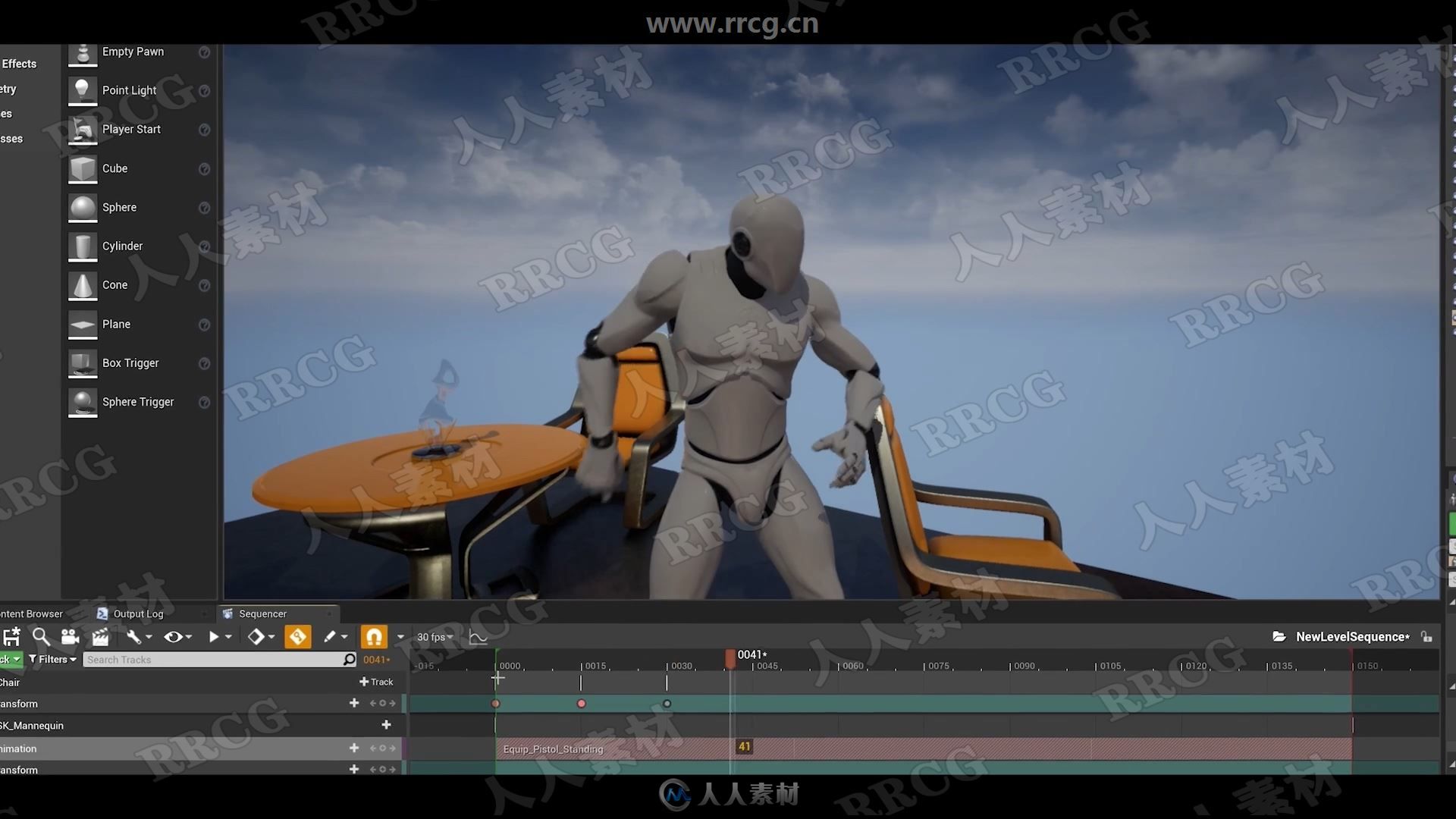Image resolution: width=1456 pixels, height=819 pixels.
Task: Select the Keyframe auto-record icon
Action: [297, 636]
